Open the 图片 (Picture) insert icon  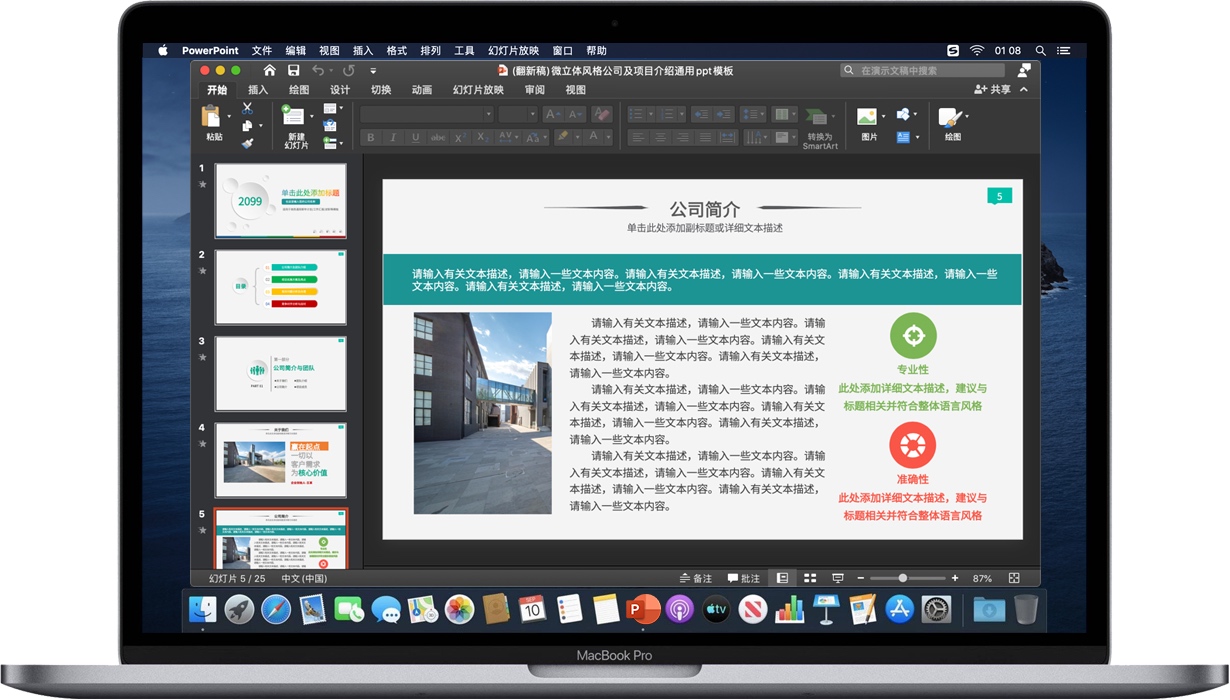pyautogui.click(x=868, y=117)
